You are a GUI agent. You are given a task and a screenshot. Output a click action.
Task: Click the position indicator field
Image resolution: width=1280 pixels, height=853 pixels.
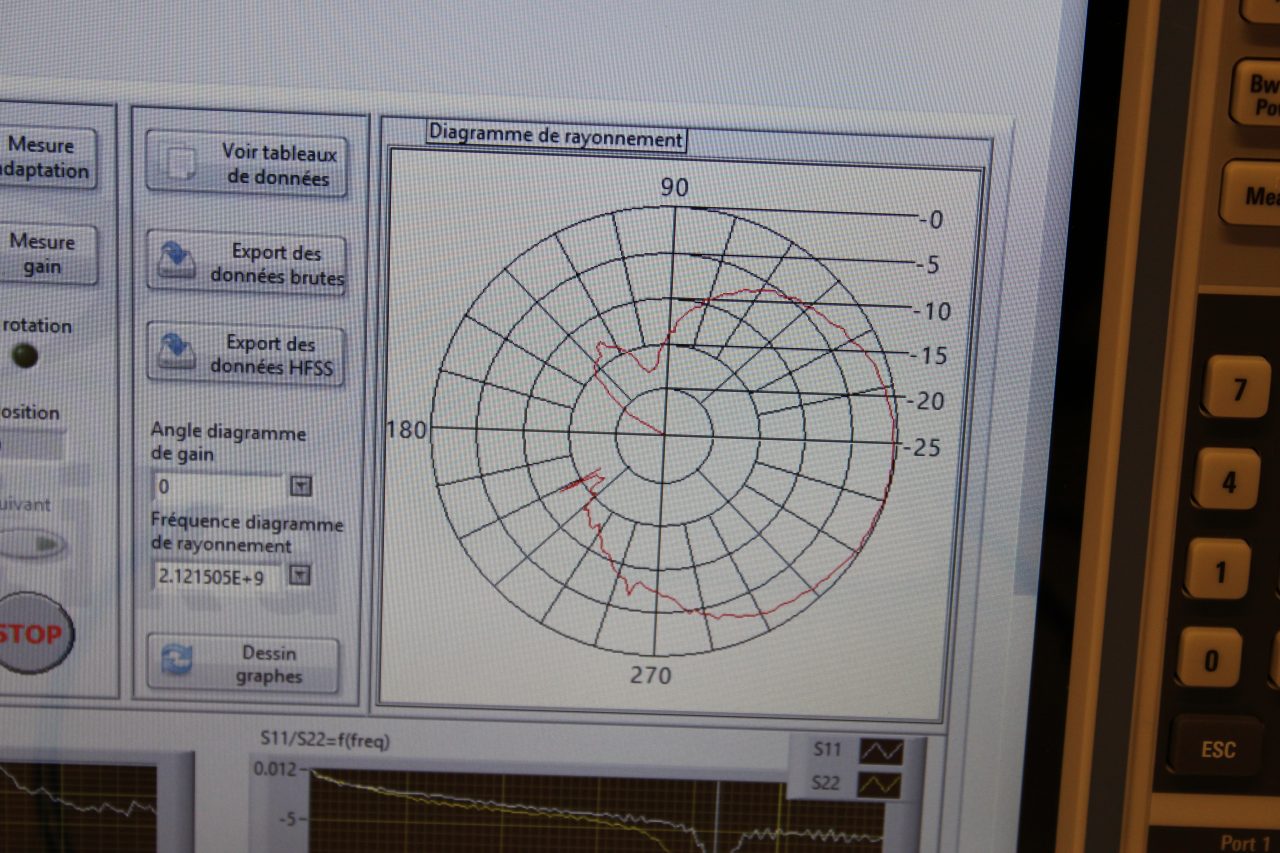(30, 443)
